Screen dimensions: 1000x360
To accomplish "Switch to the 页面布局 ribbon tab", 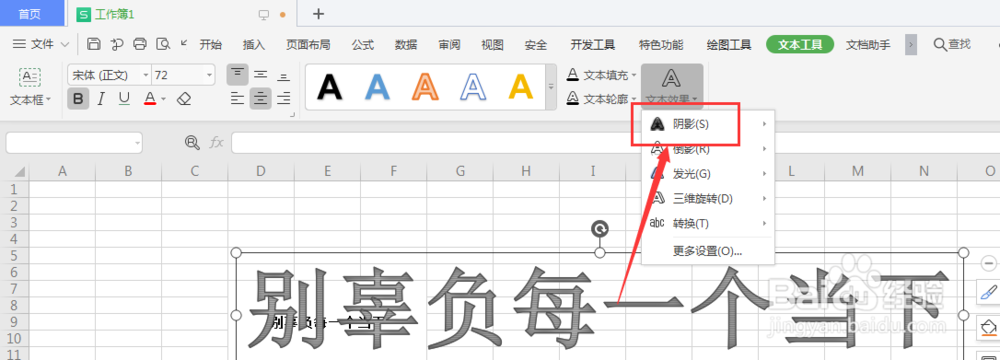I will [x=308, y=44].
